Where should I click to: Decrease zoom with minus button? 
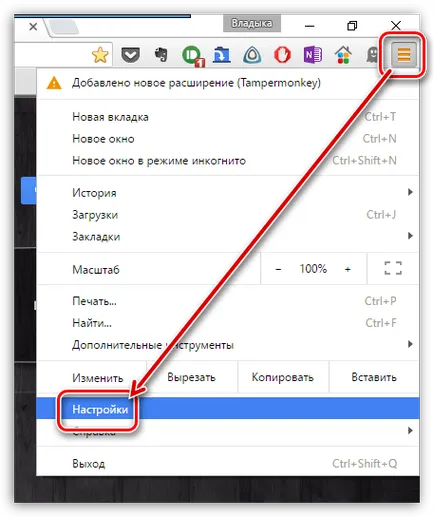point(279,269)
